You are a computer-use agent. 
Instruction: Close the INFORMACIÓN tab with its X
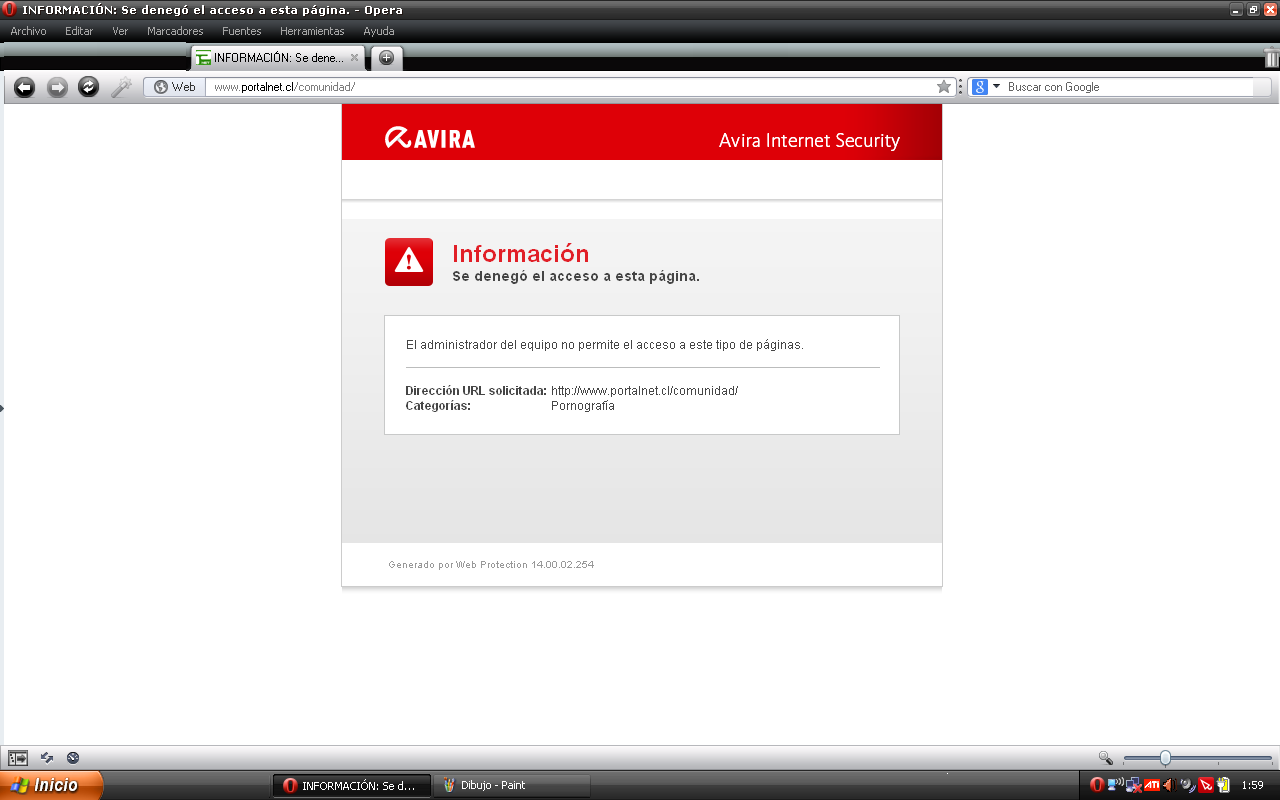pyautogui.click(x=354, y=57)
